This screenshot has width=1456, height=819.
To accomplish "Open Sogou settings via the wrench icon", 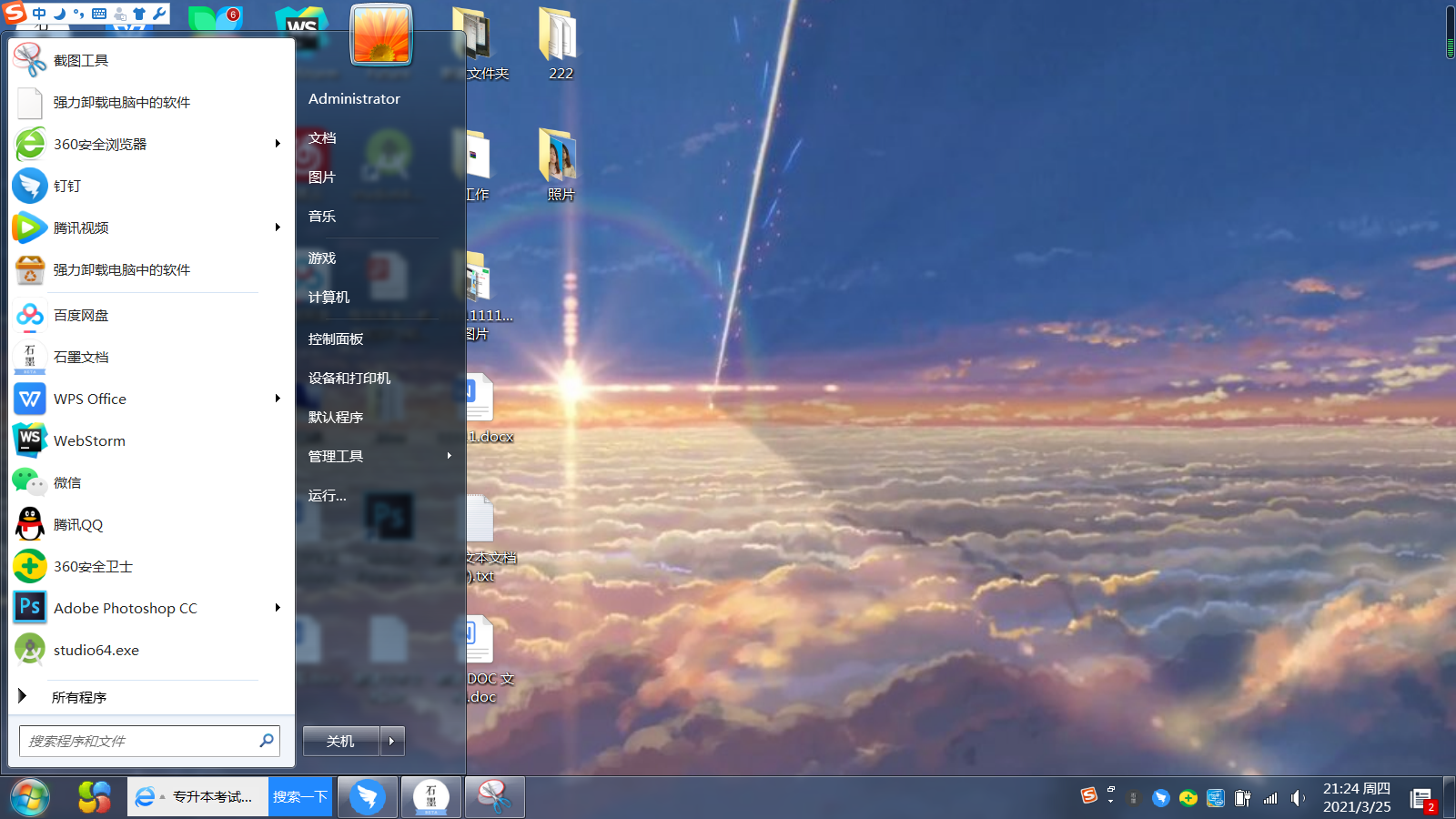I will (158, 14).
